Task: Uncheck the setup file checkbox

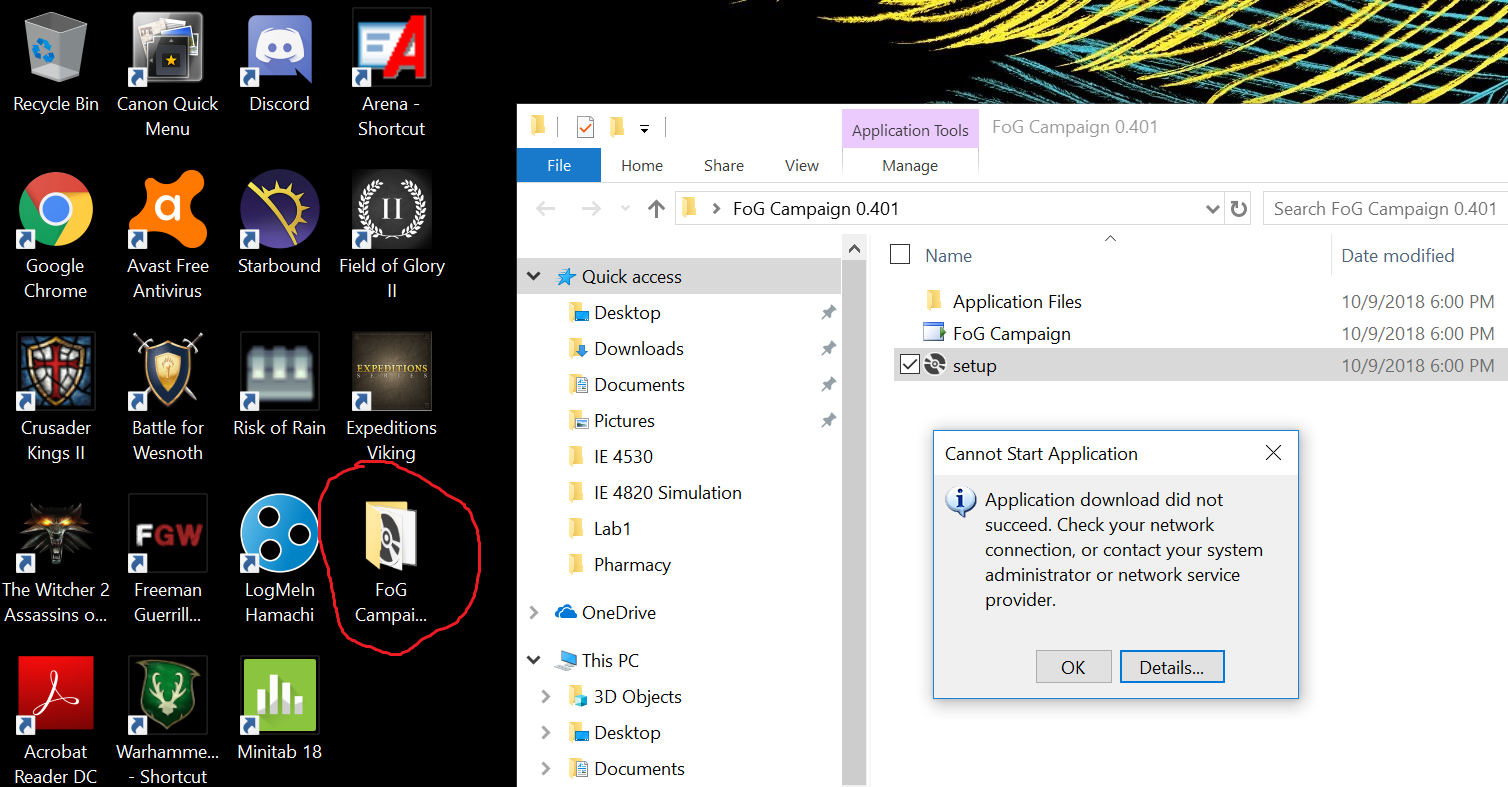Action: pos(909,365)
